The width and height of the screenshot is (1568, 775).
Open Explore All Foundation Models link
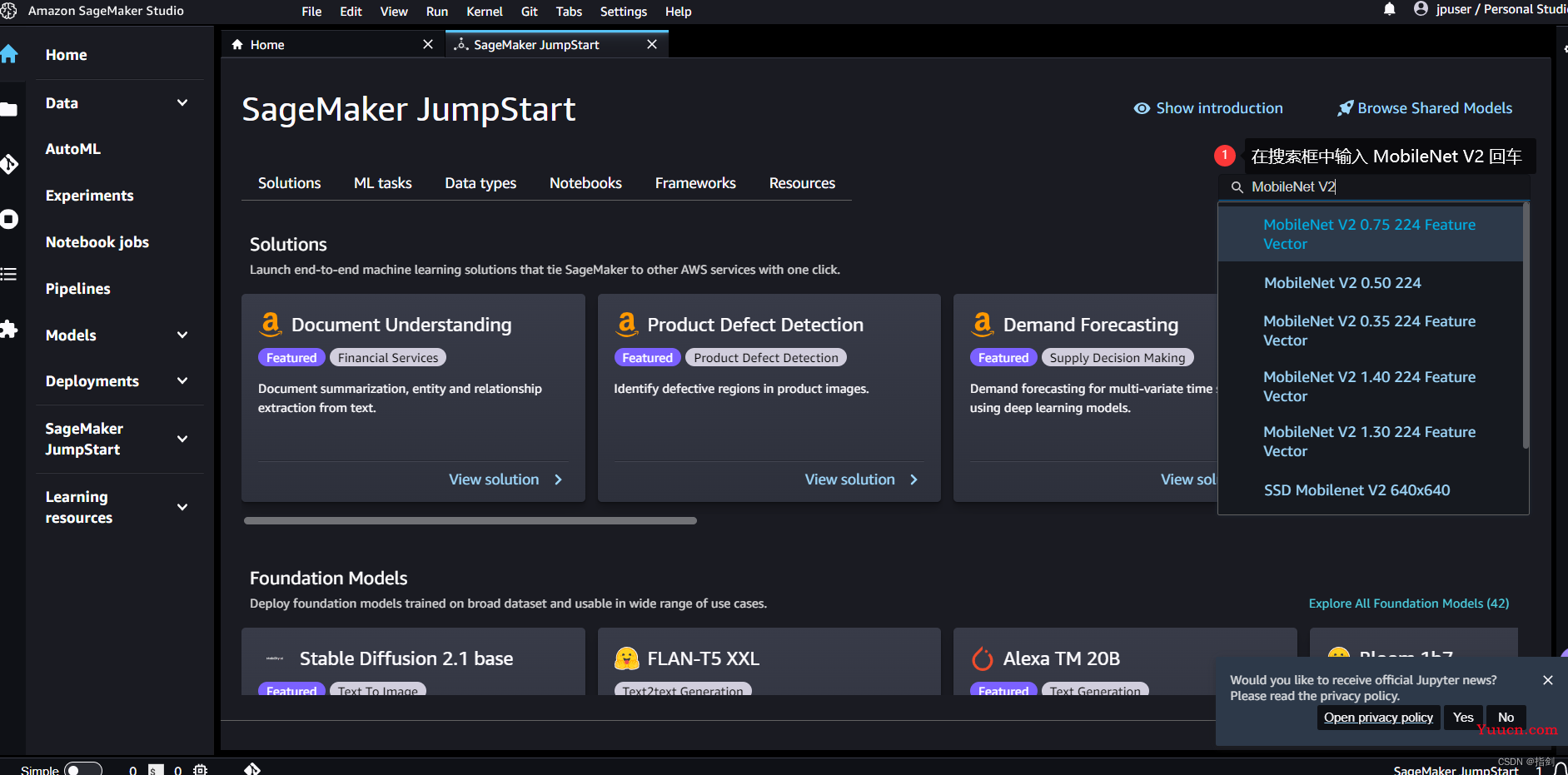pos(1409,604)
